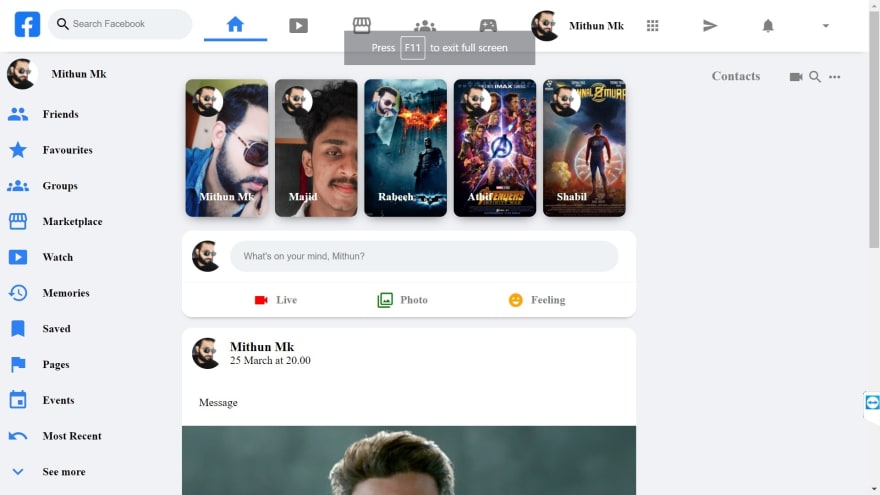Click the Marketplace icon in the sidebar
Viewport: 880px width, 495px height.
(18, 221)
